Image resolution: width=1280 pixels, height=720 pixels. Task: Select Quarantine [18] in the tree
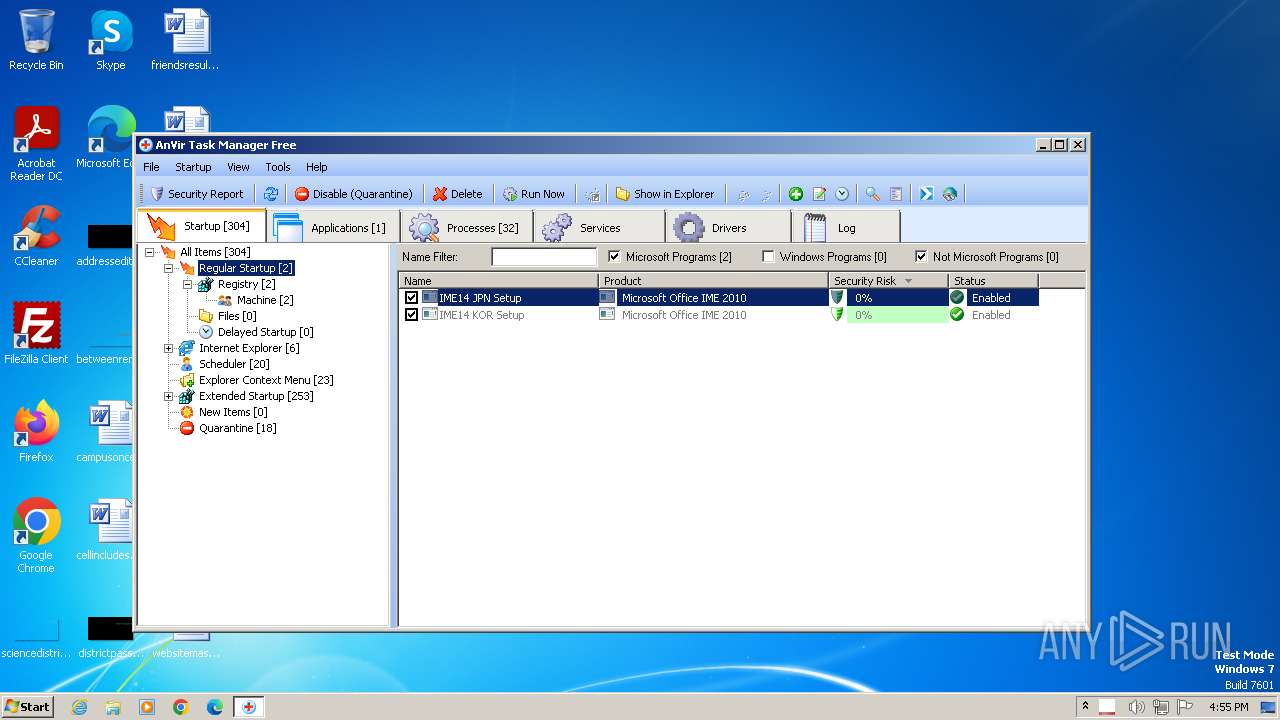pyautogui.click(x=238, y=428)
